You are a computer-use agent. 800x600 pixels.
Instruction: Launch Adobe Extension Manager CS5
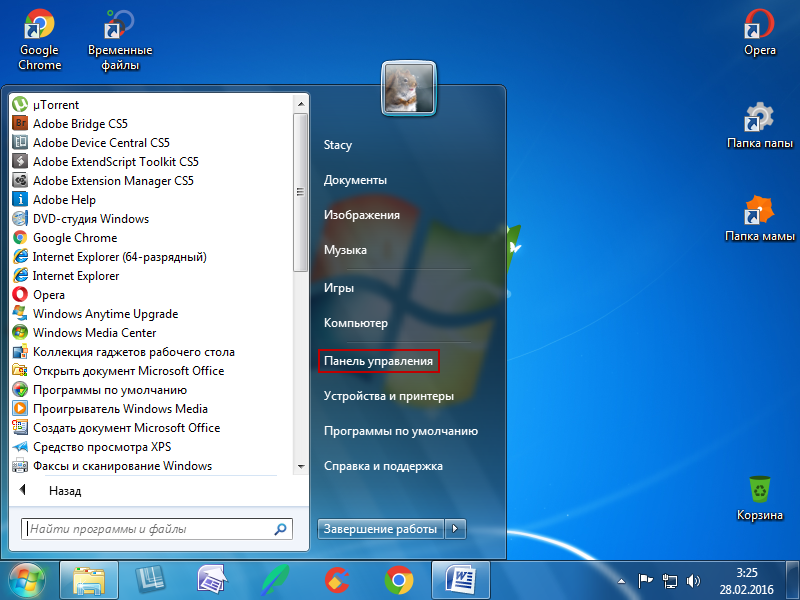pos(103,181)
